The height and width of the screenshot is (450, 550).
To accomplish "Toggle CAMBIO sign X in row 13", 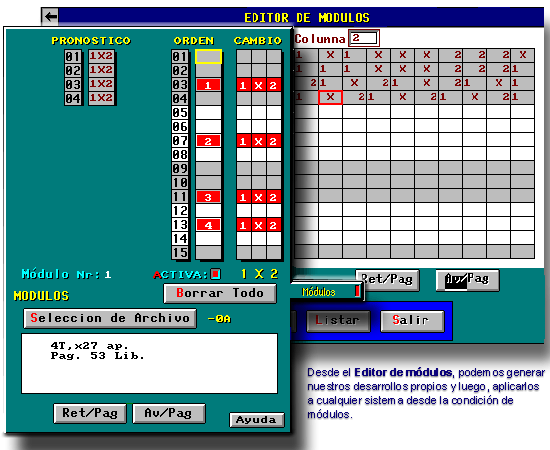I will click(x=259, y=225).
